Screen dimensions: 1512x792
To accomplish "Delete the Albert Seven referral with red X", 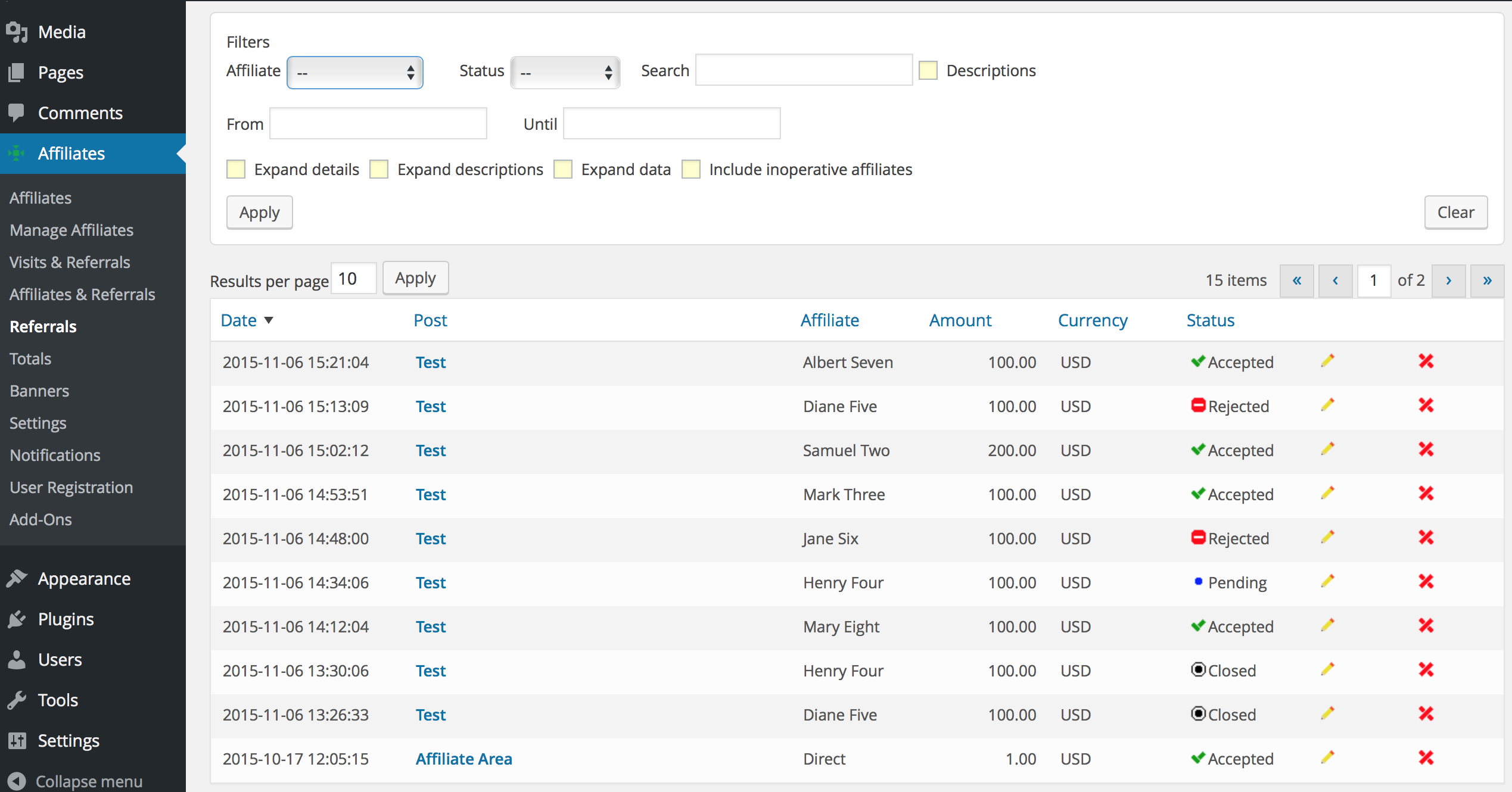I will (x=1426, y=361).
